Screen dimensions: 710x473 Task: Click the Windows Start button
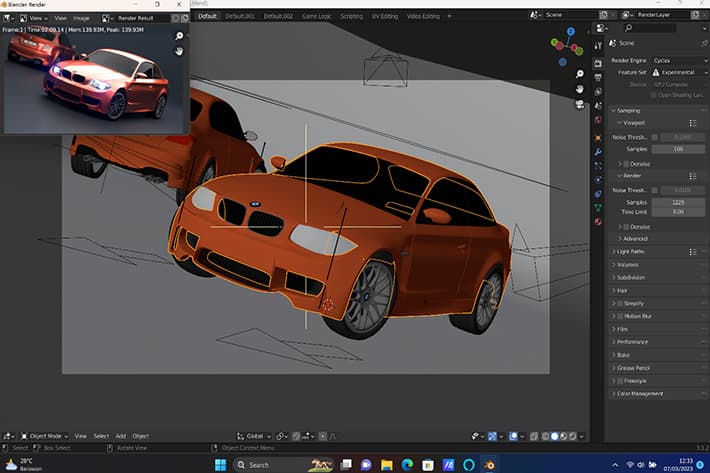[221, 465]
